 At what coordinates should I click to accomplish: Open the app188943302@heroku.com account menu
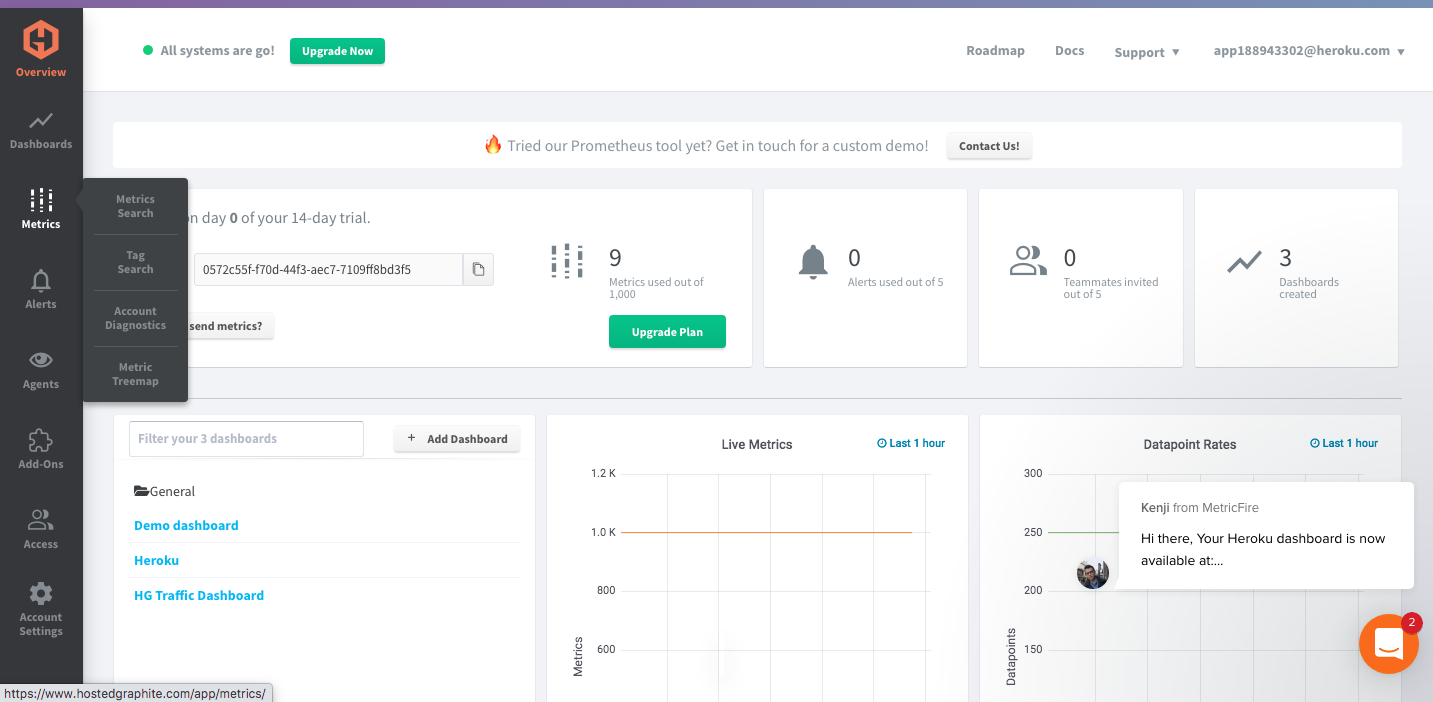[1309, 51]
